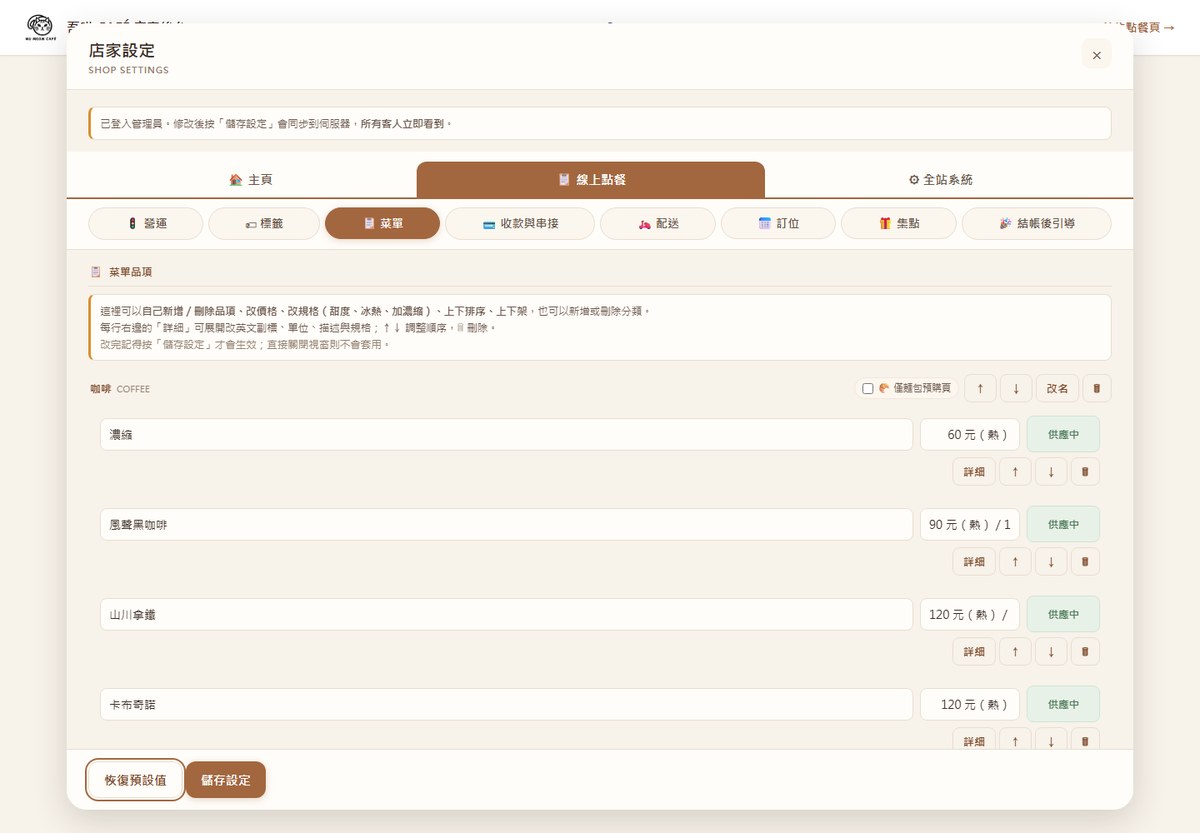Move the 咖啡 category down
Viewport: 1200px width, 833px height.
click(x=1016, y=388)
